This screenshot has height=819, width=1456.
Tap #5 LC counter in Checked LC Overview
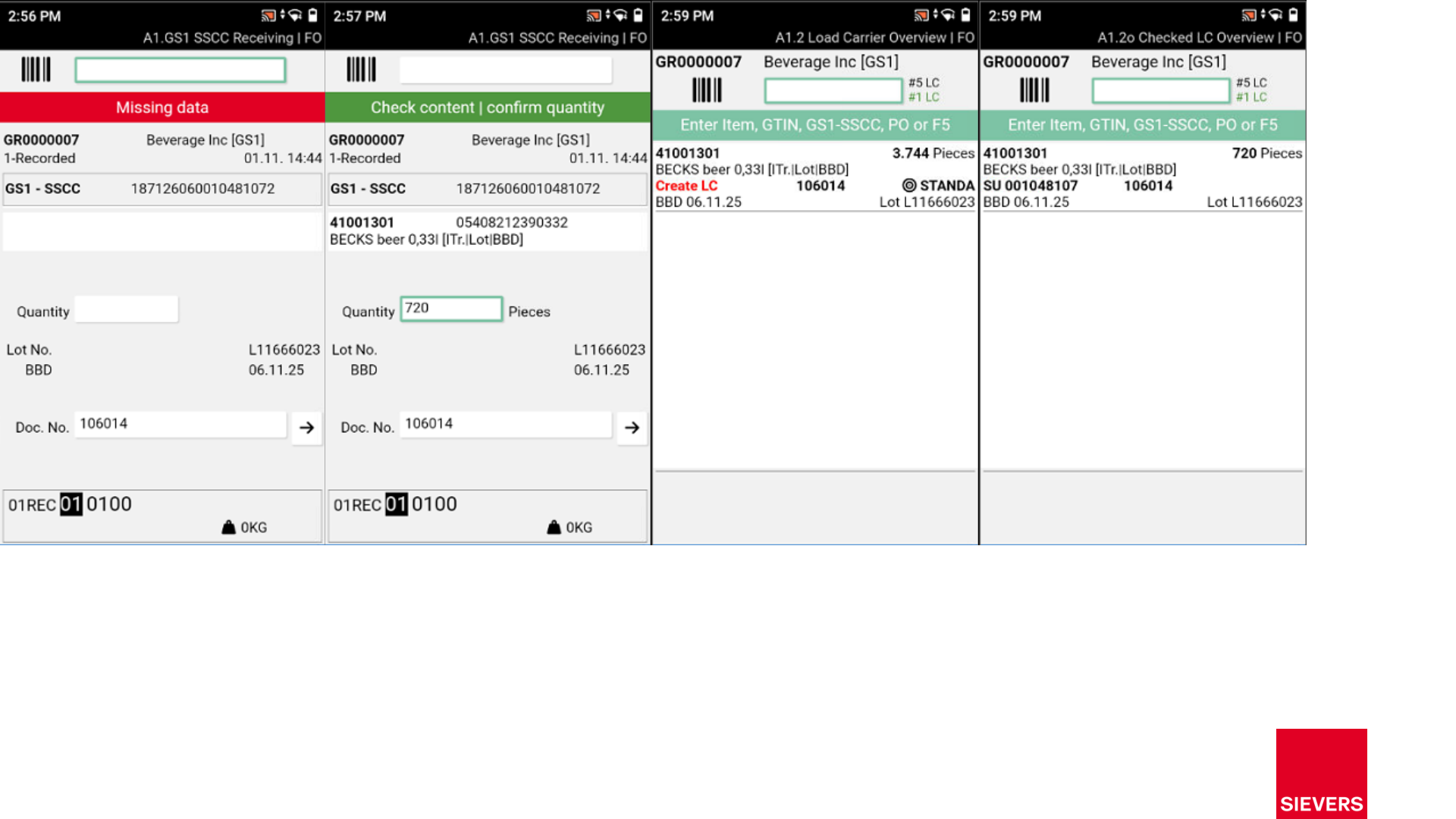(x=1251, y=83)
